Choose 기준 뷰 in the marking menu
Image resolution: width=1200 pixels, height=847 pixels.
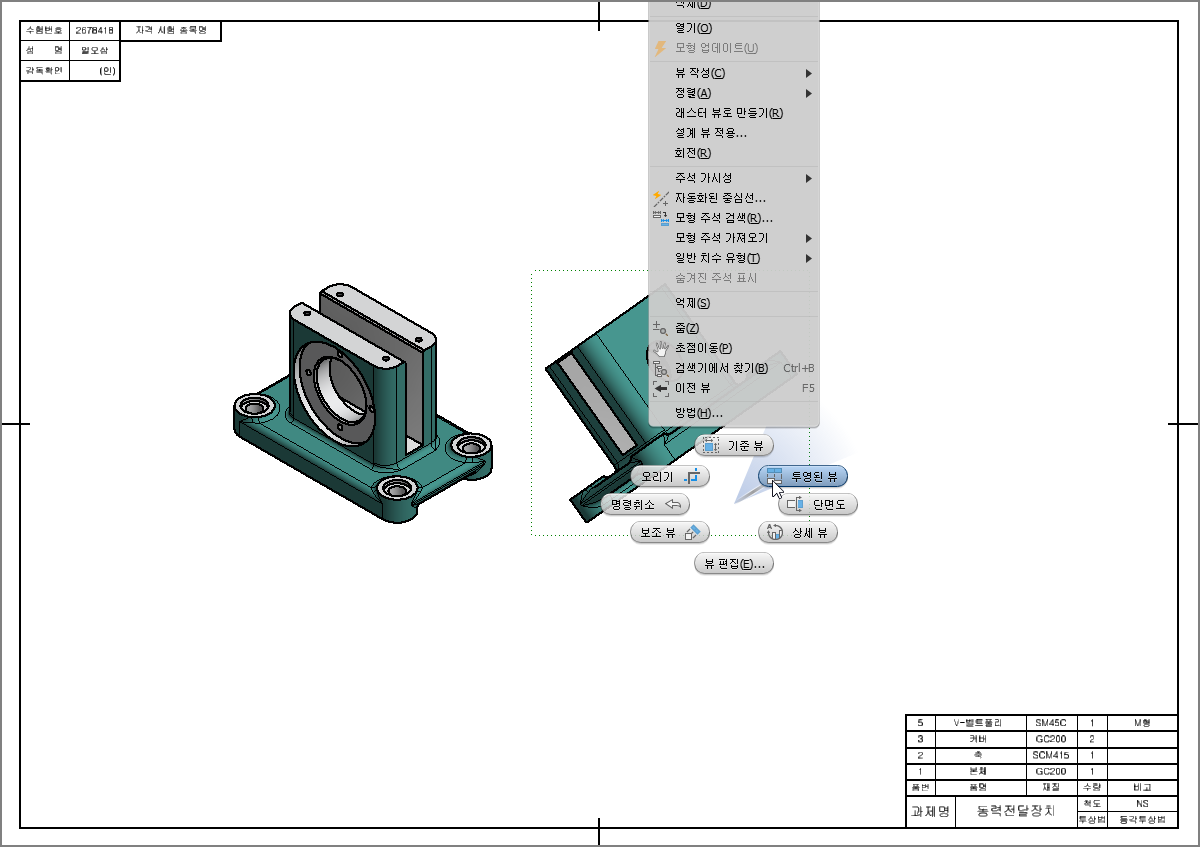(x=734, y=446)
